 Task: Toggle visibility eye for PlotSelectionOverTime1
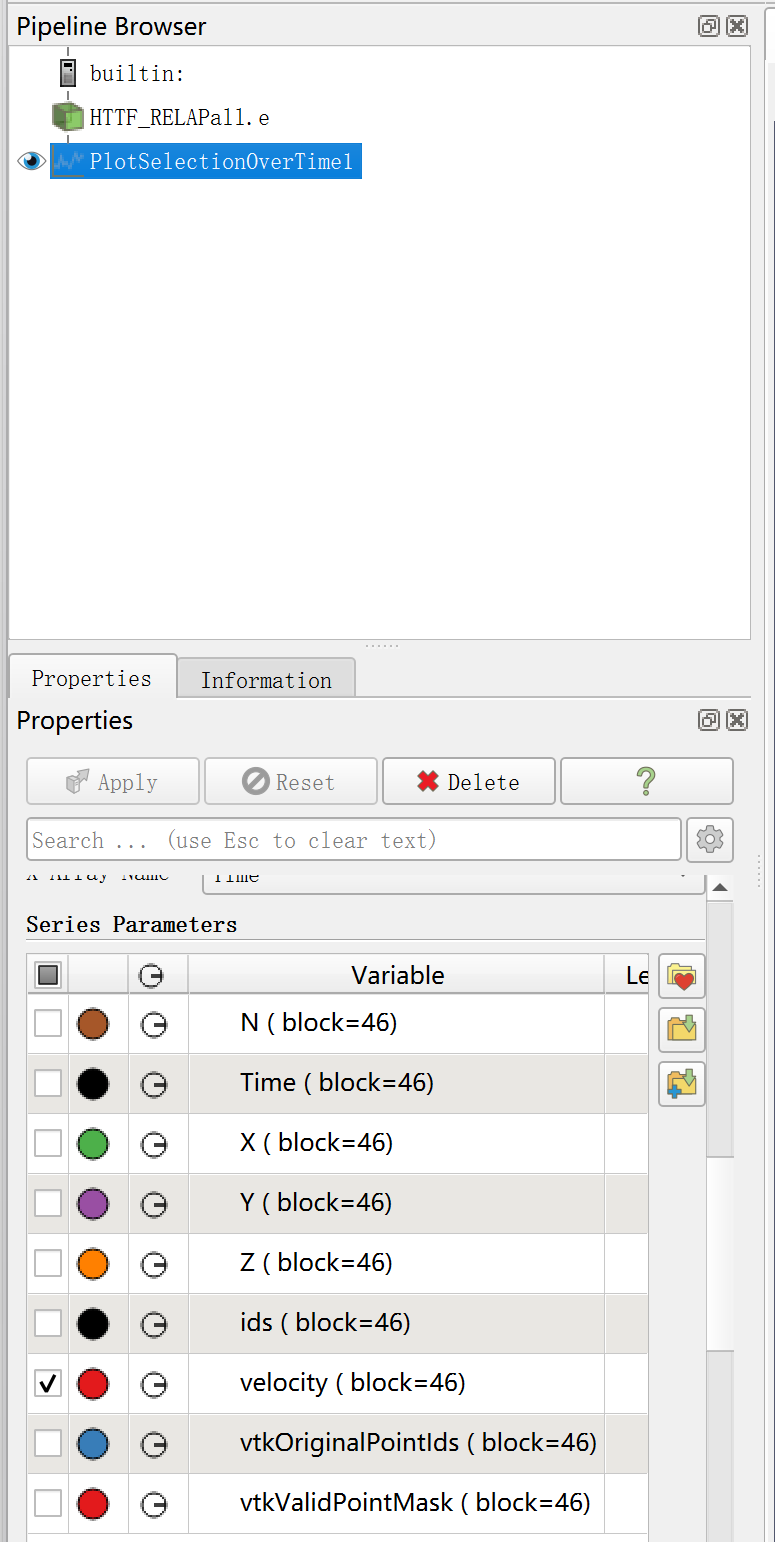pos(31,162)
